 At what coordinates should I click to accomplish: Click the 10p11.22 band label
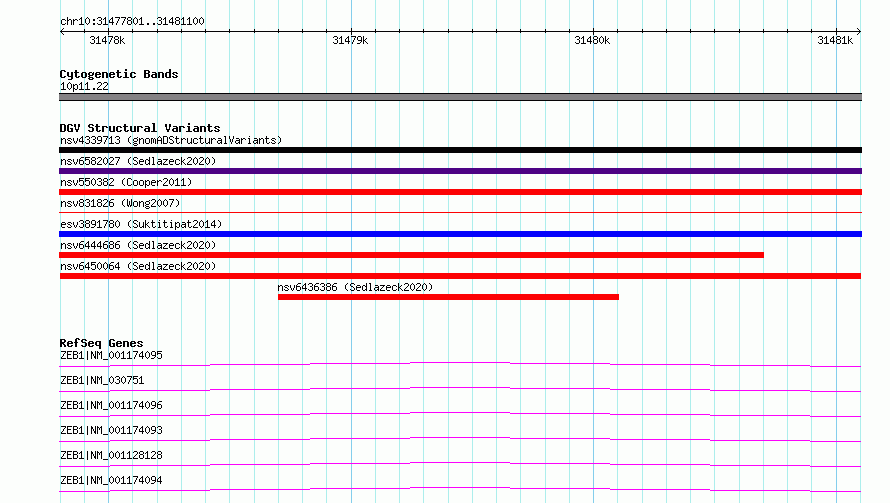point(84,86)
